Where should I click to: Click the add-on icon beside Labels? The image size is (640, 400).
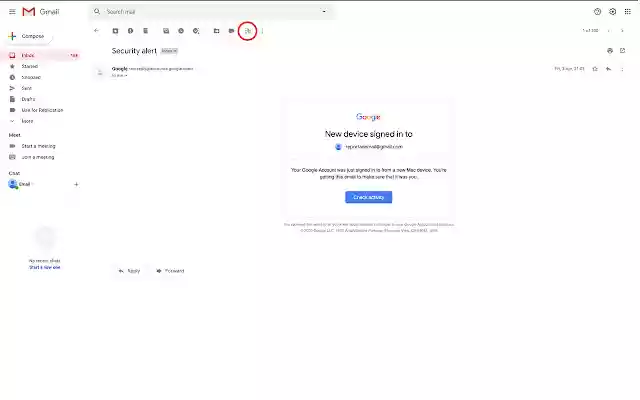click(x=247, y=31)
